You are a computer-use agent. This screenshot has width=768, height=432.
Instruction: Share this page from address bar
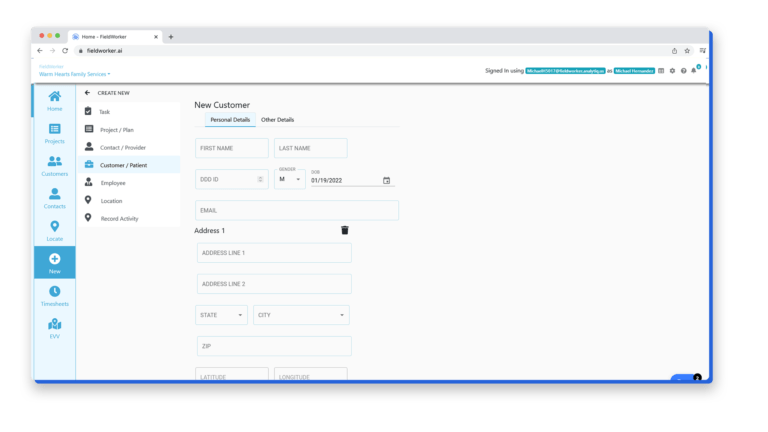tap(674, 51)
